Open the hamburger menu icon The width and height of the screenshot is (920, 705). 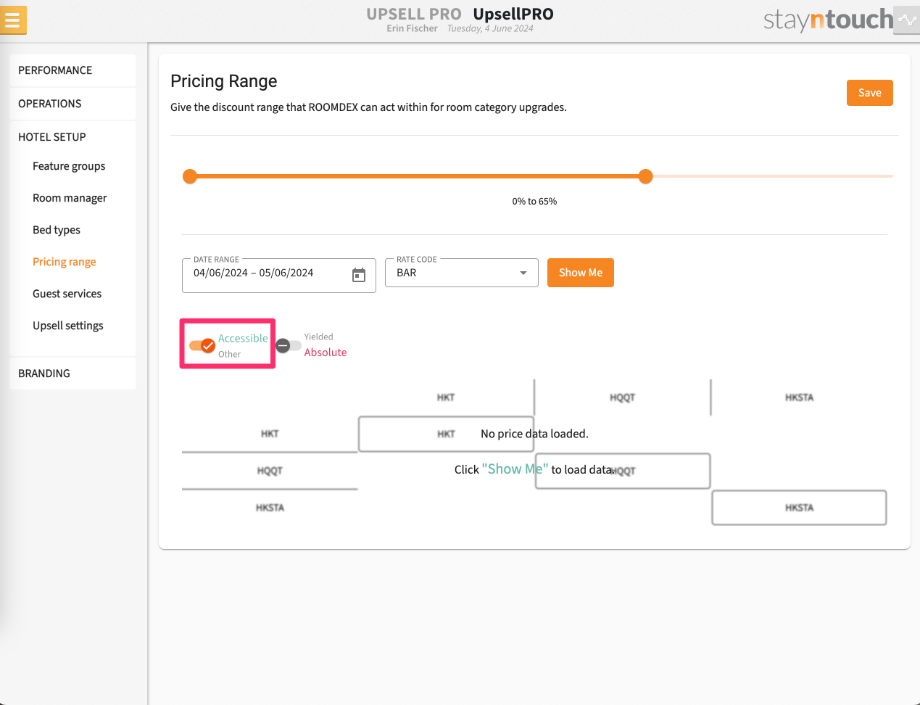tap(13, 20)
